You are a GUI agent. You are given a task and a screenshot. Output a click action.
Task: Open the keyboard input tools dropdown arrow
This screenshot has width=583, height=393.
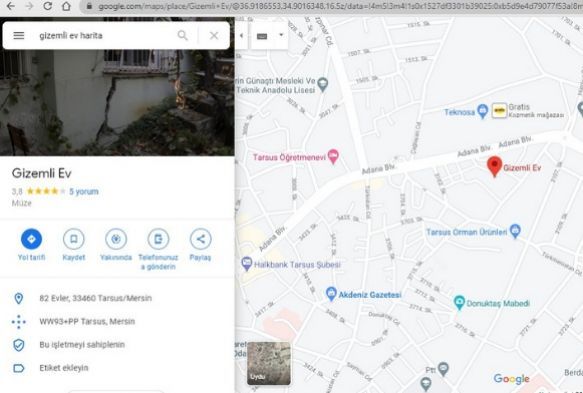coord(281,35)
